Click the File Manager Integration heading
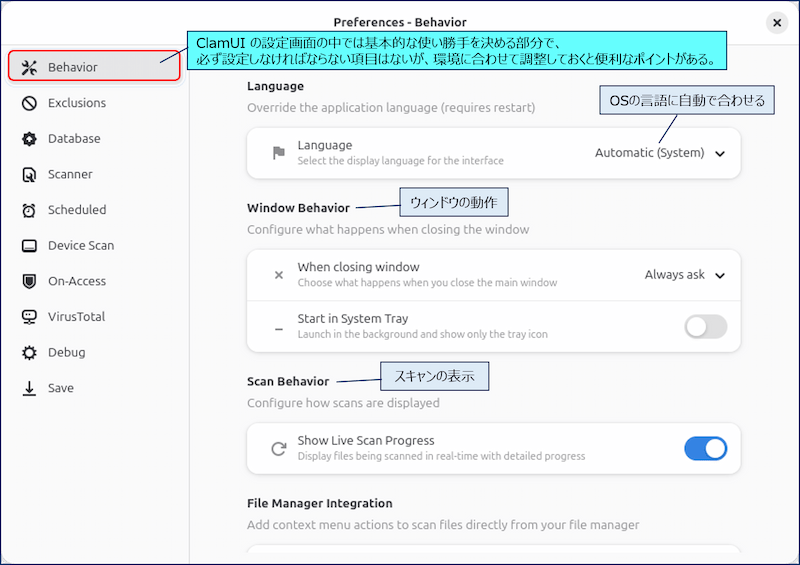The image size is (800, 565). (320, 503)
